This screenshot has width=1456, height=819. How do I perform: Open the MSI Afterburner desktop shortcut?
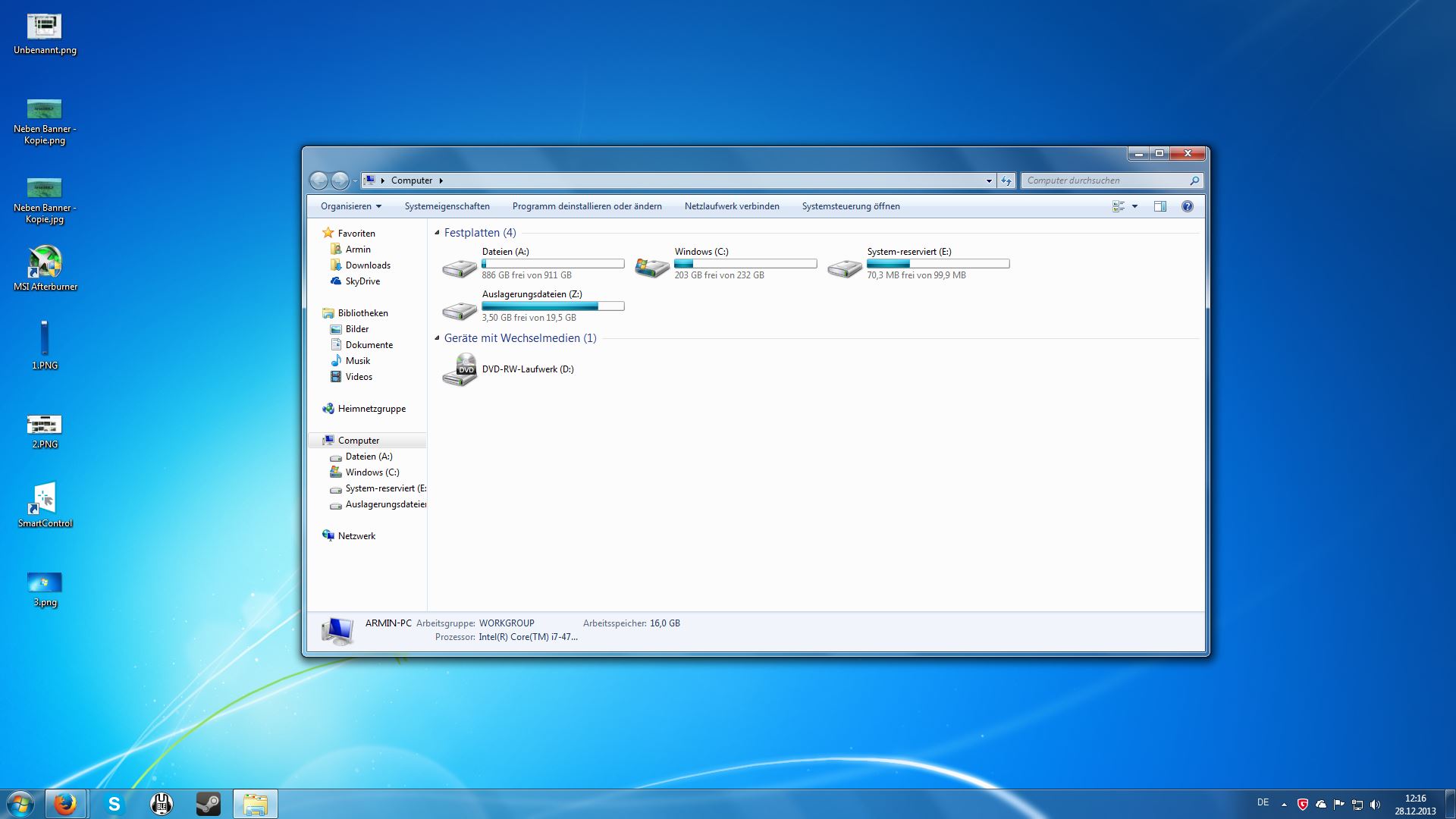[x=45, y=262]
